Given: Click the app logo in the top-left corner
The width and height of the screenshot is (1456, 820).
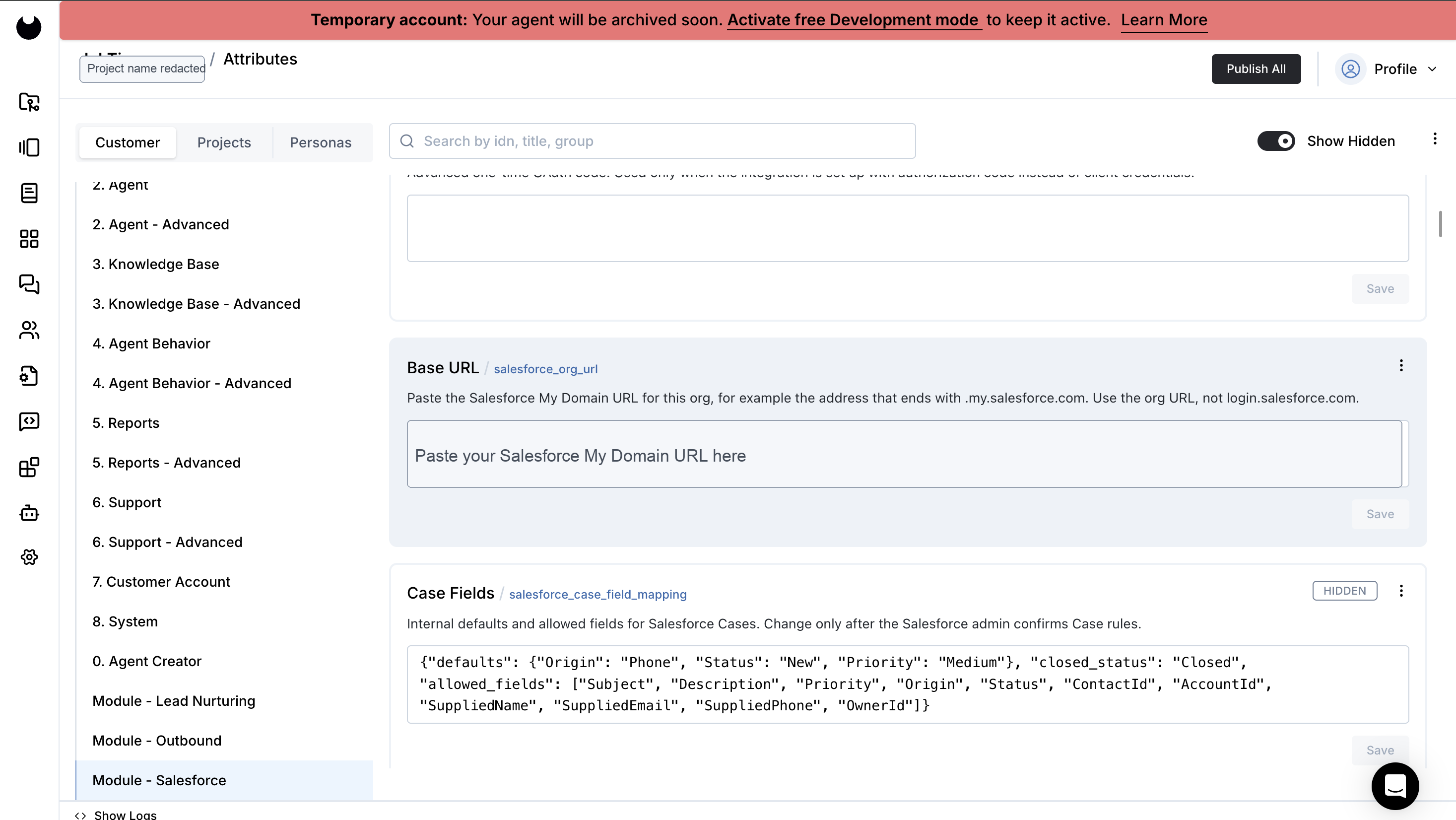Looking at the screenshot, I should (29, 27).
